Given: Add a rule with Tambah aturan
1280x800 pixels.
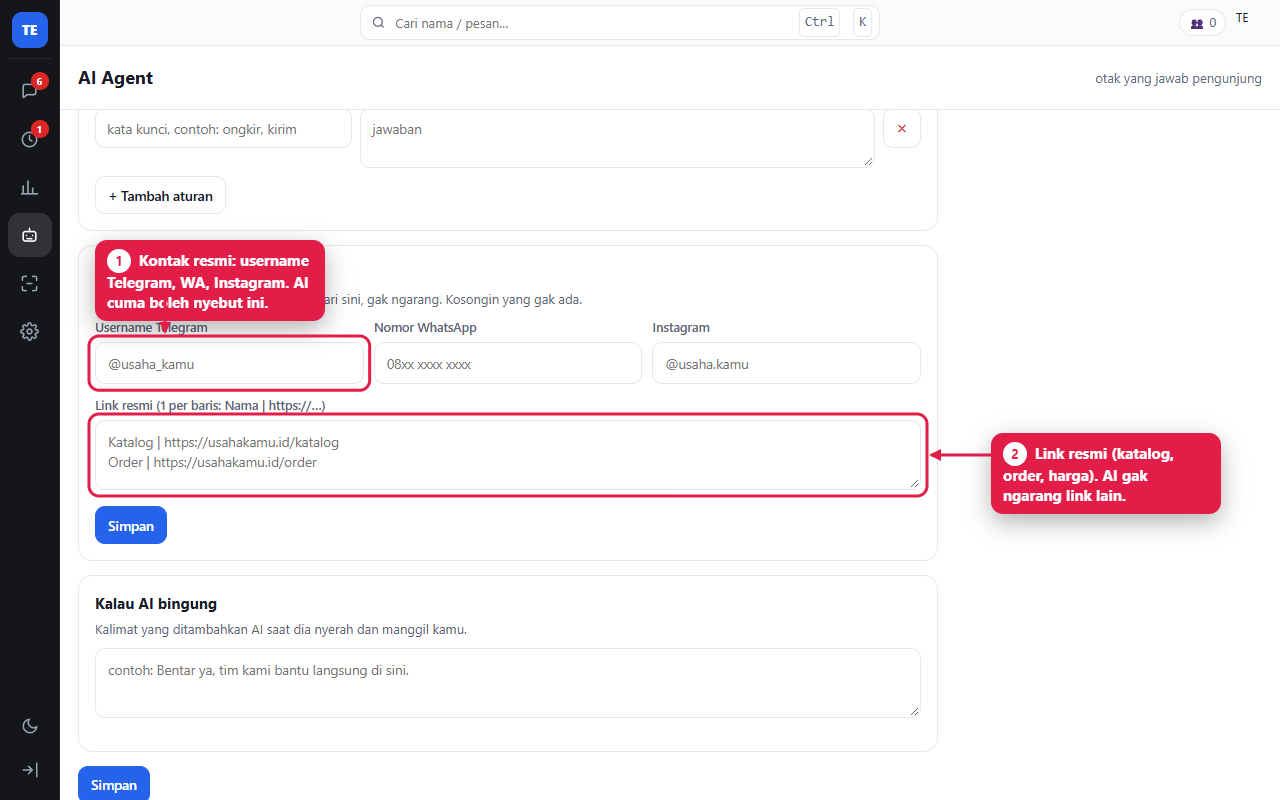Looking at the screenshot, I should click(160, 195).
